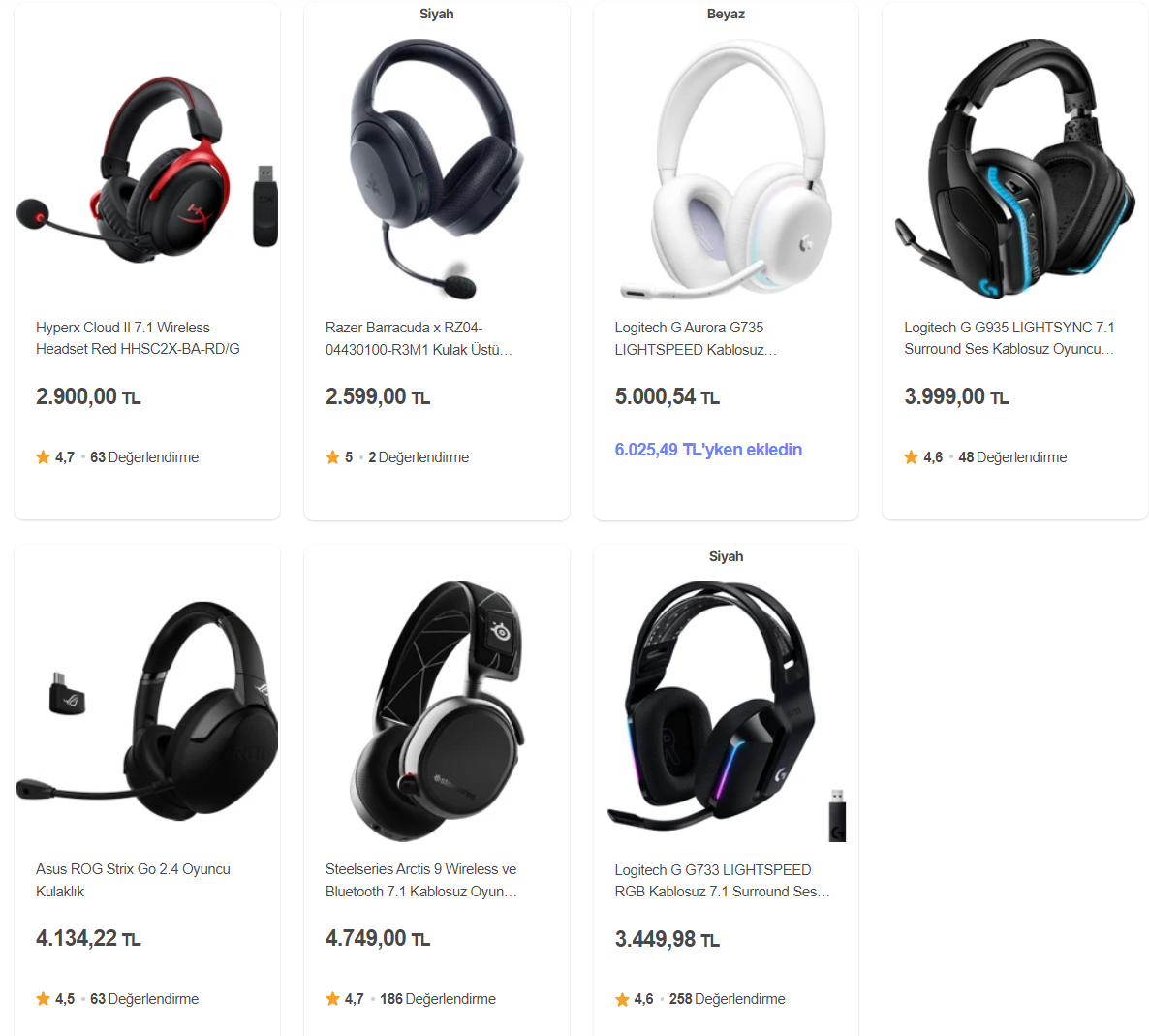Open Steelseries Arctis 9 Wireless title link
This screenshot has height=1036, width=1149.
coord(421,880)
